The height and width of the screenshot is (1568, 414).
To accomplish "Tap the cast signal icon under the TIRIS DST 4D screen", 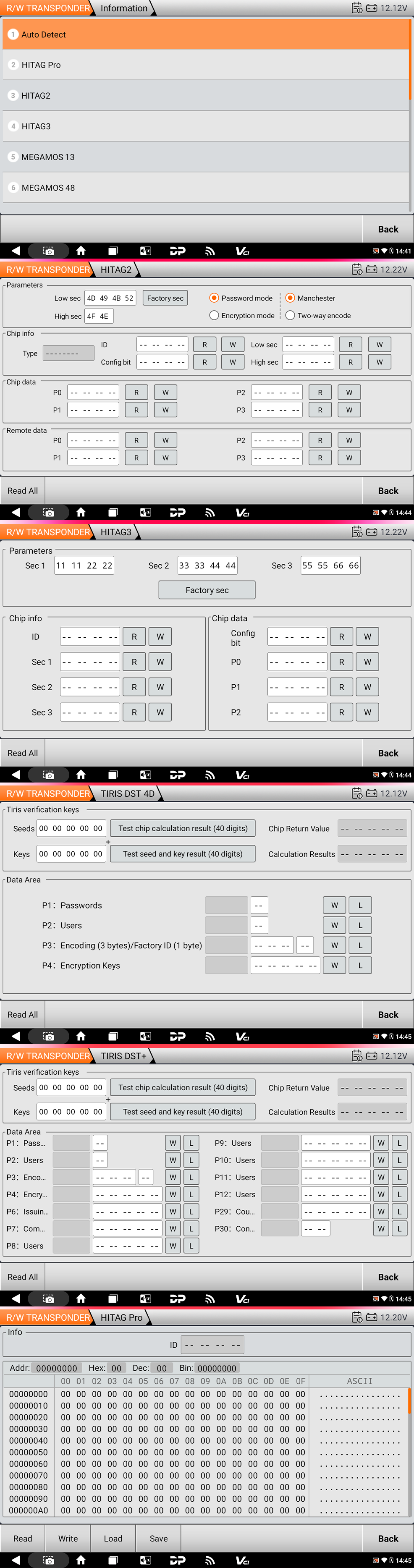I will pyautogui.click(x=210, y=1037).
